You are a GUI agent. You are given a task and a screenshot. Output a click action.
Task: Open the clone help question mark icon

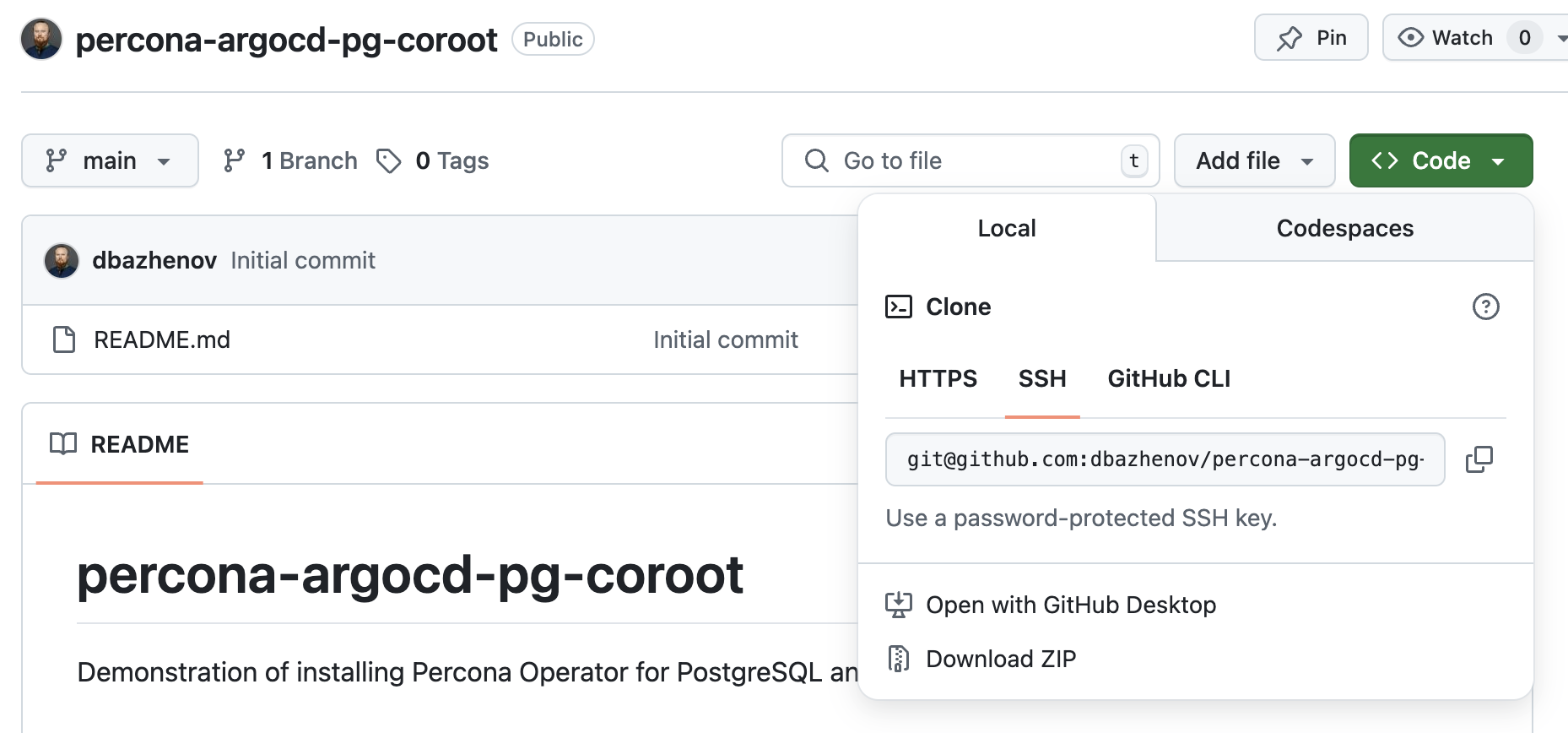click(x=1485, y=307)
